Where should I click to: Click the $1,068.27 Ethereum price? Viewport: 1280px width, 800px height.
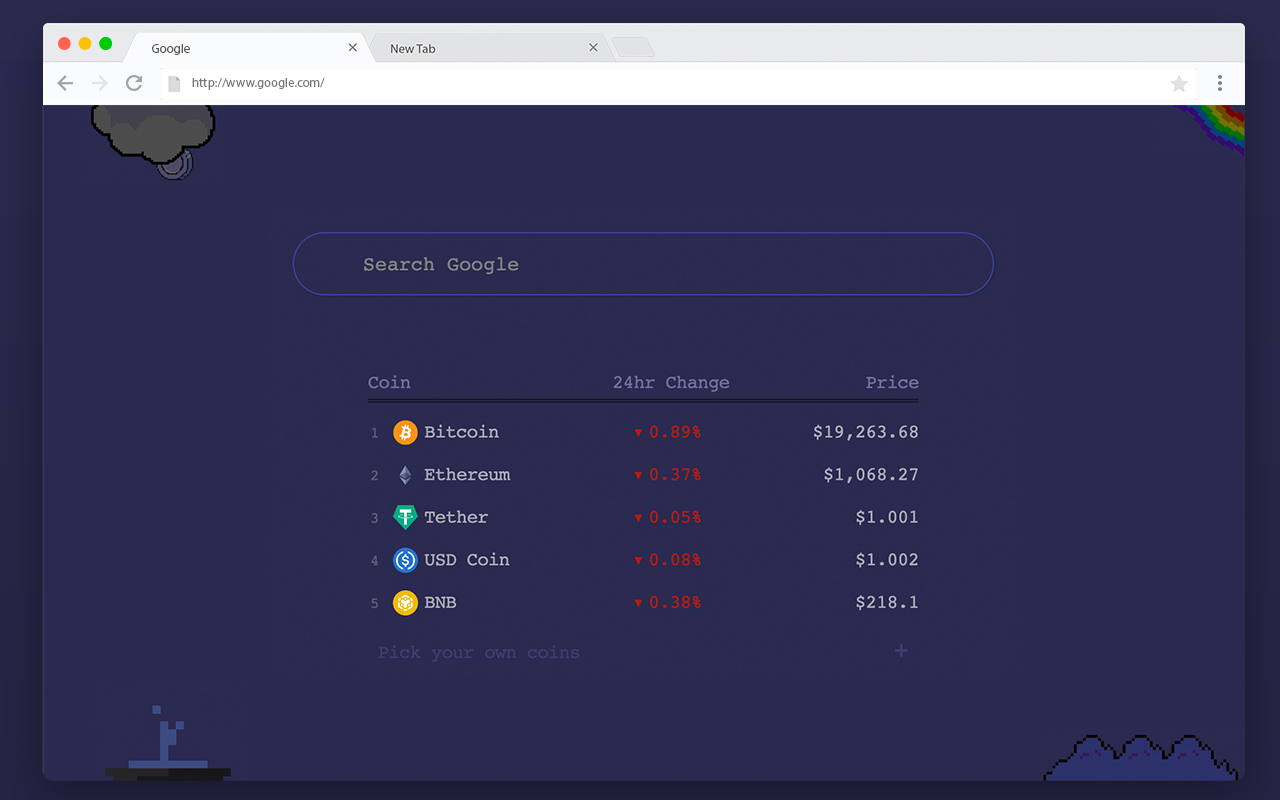pos(871,475)
